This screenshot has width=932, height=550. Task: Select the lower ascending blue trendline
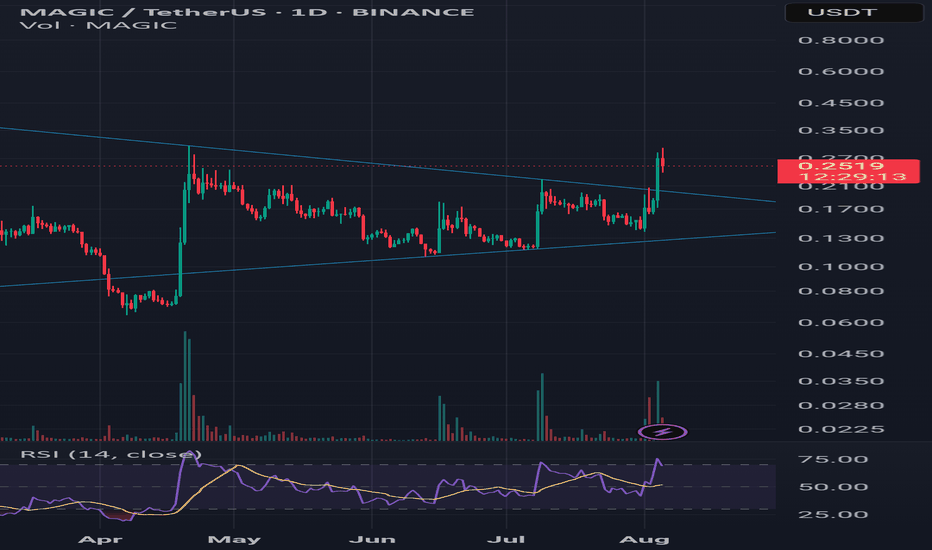(x=386, y=260)
